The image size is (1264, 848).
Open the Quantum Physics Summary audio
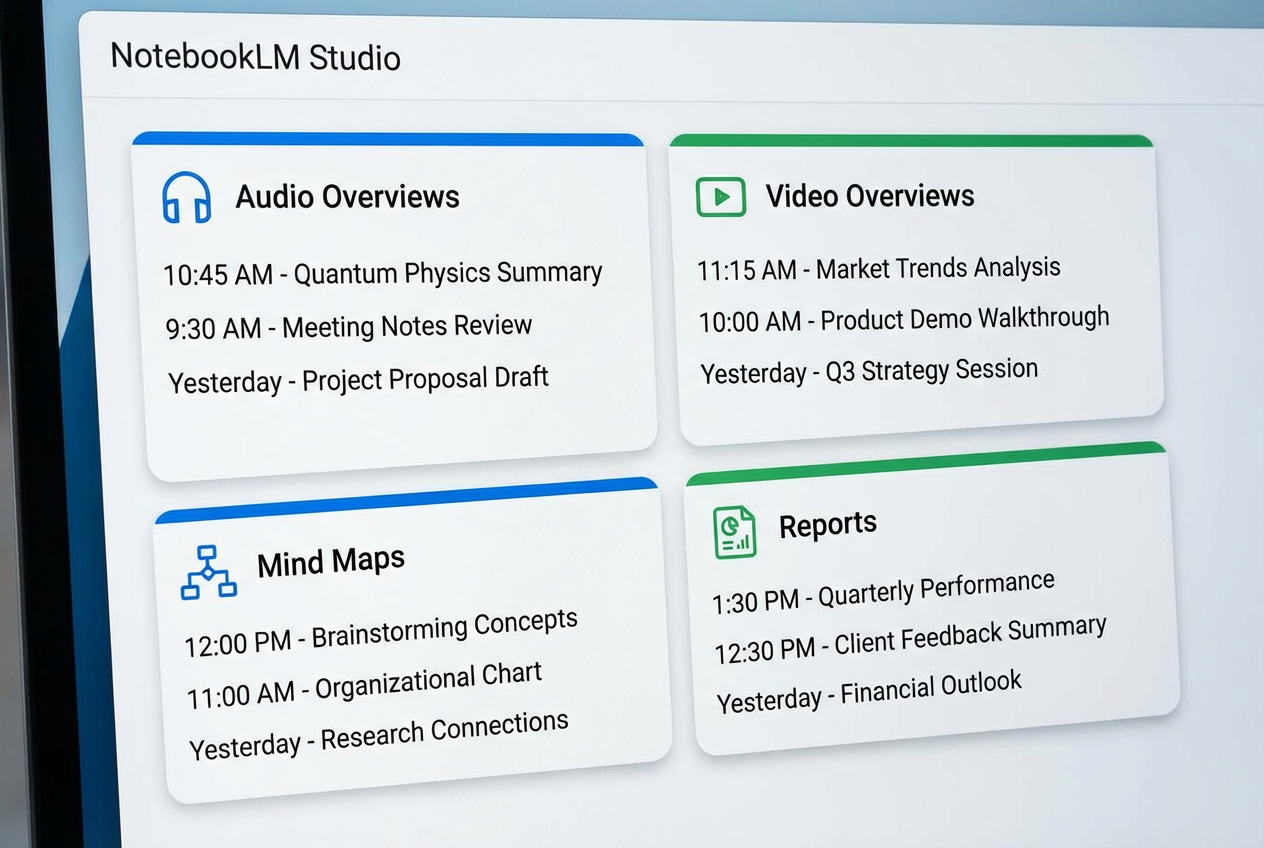tap(385, 271)
